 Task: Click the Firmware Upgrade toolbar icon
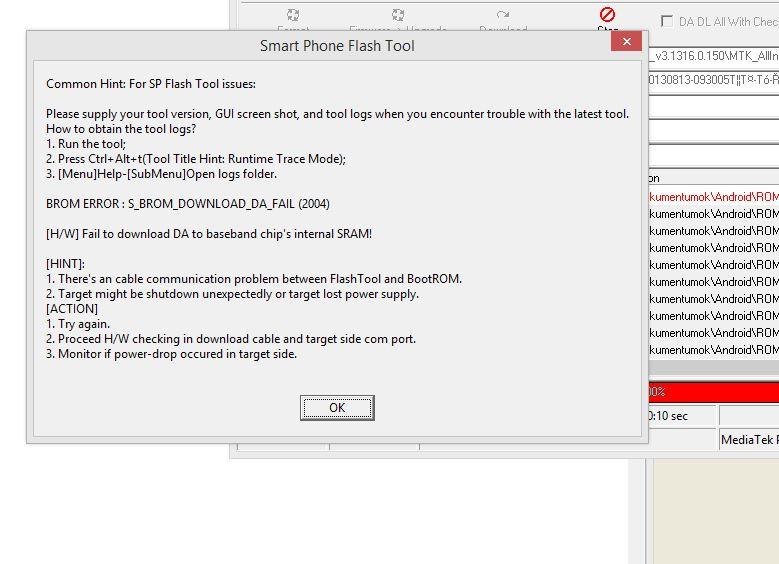click(x=397, y=15)
